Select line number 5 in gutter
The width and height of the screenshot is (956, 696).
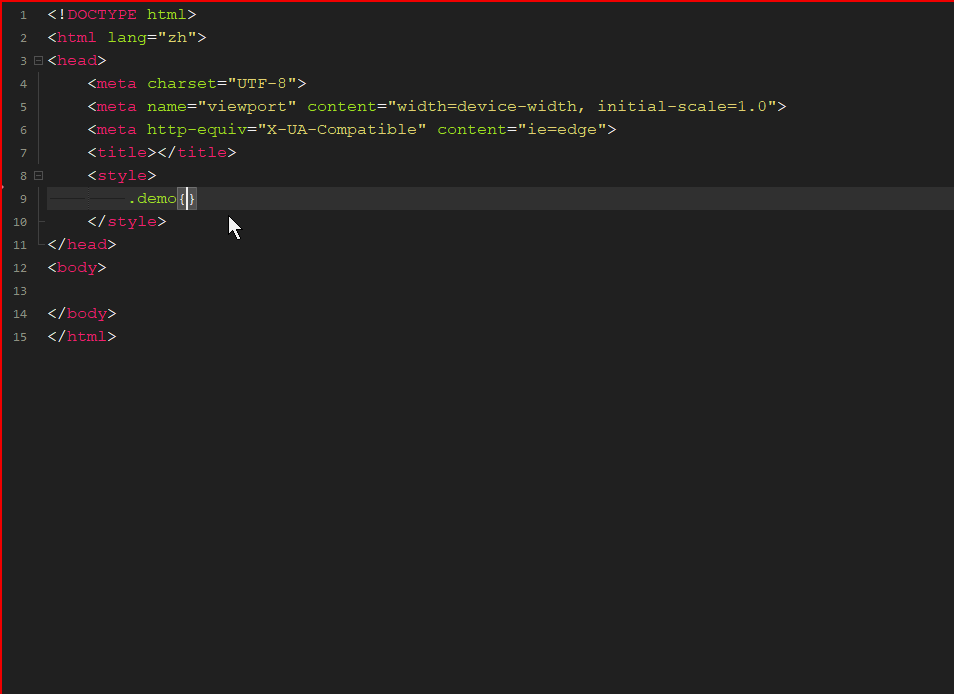(23, 107)
